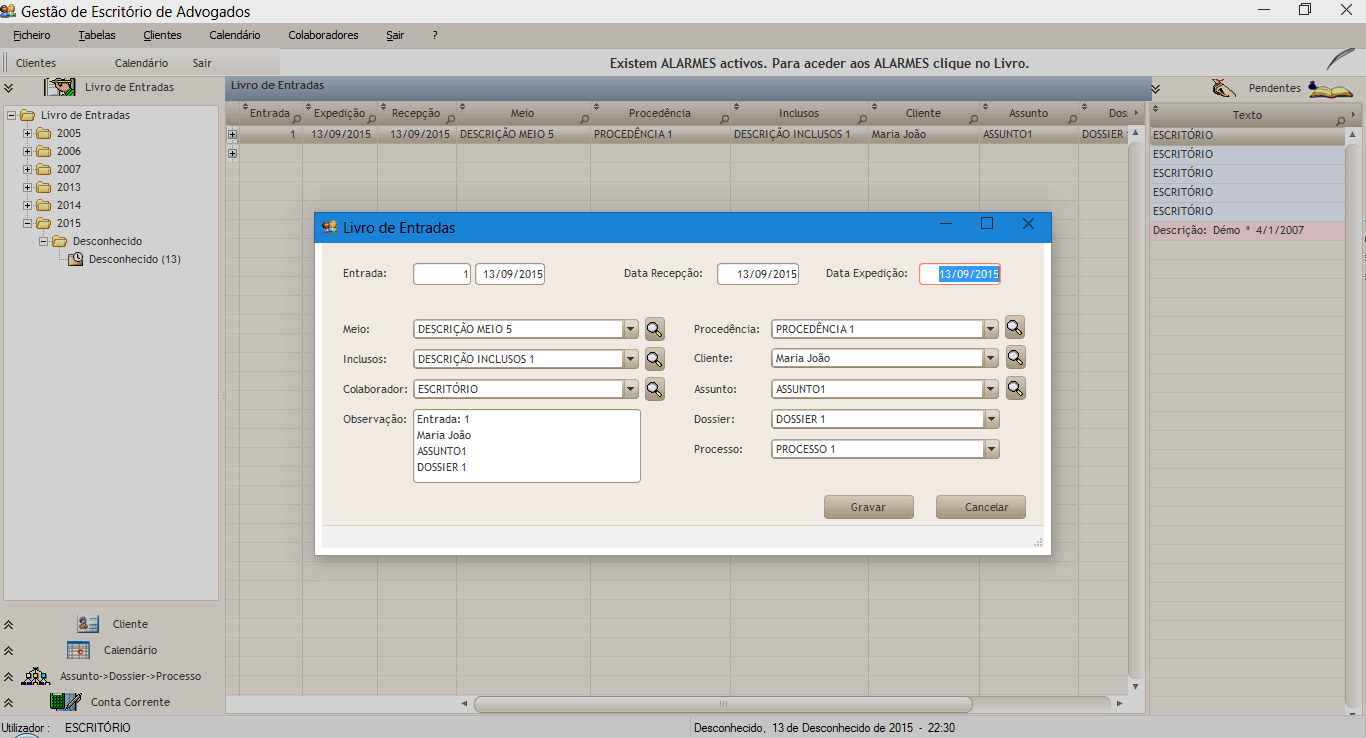
Task: Expand the 2013 folder in tree
Action: (x=28, y=187)
